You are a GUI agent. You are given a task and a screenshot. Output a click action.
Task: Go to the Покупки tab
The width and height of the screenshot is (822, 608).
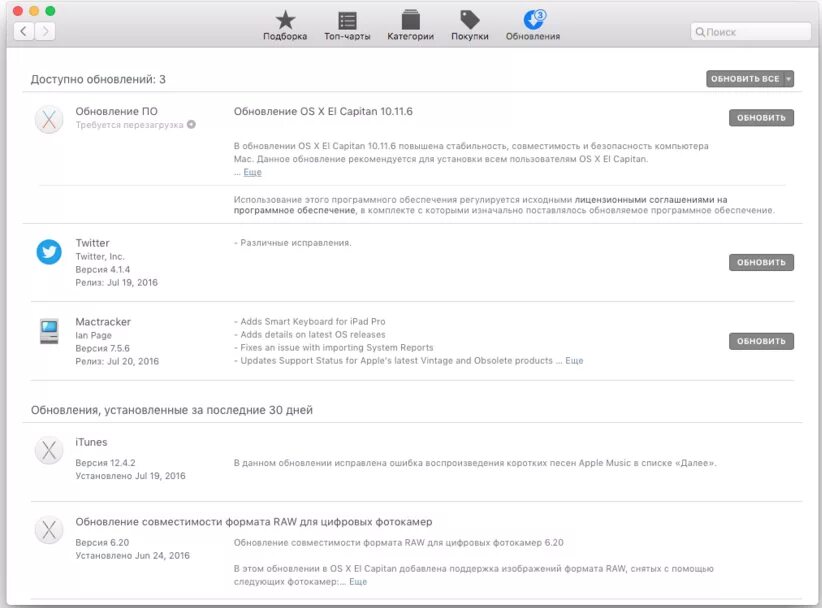[x=470, y=26]
